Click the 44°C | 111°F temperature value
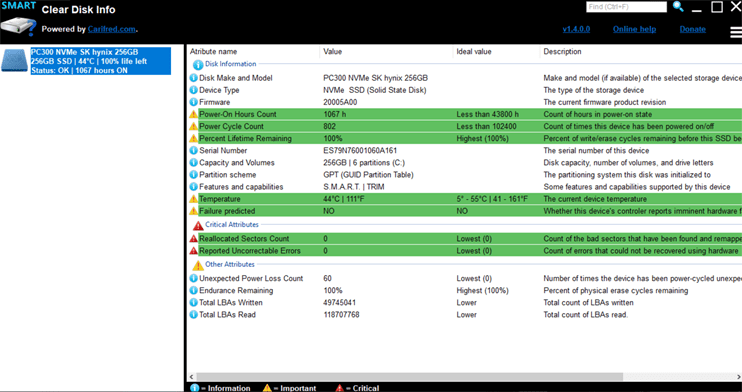 pyautogui.click(x=344, y=199)
